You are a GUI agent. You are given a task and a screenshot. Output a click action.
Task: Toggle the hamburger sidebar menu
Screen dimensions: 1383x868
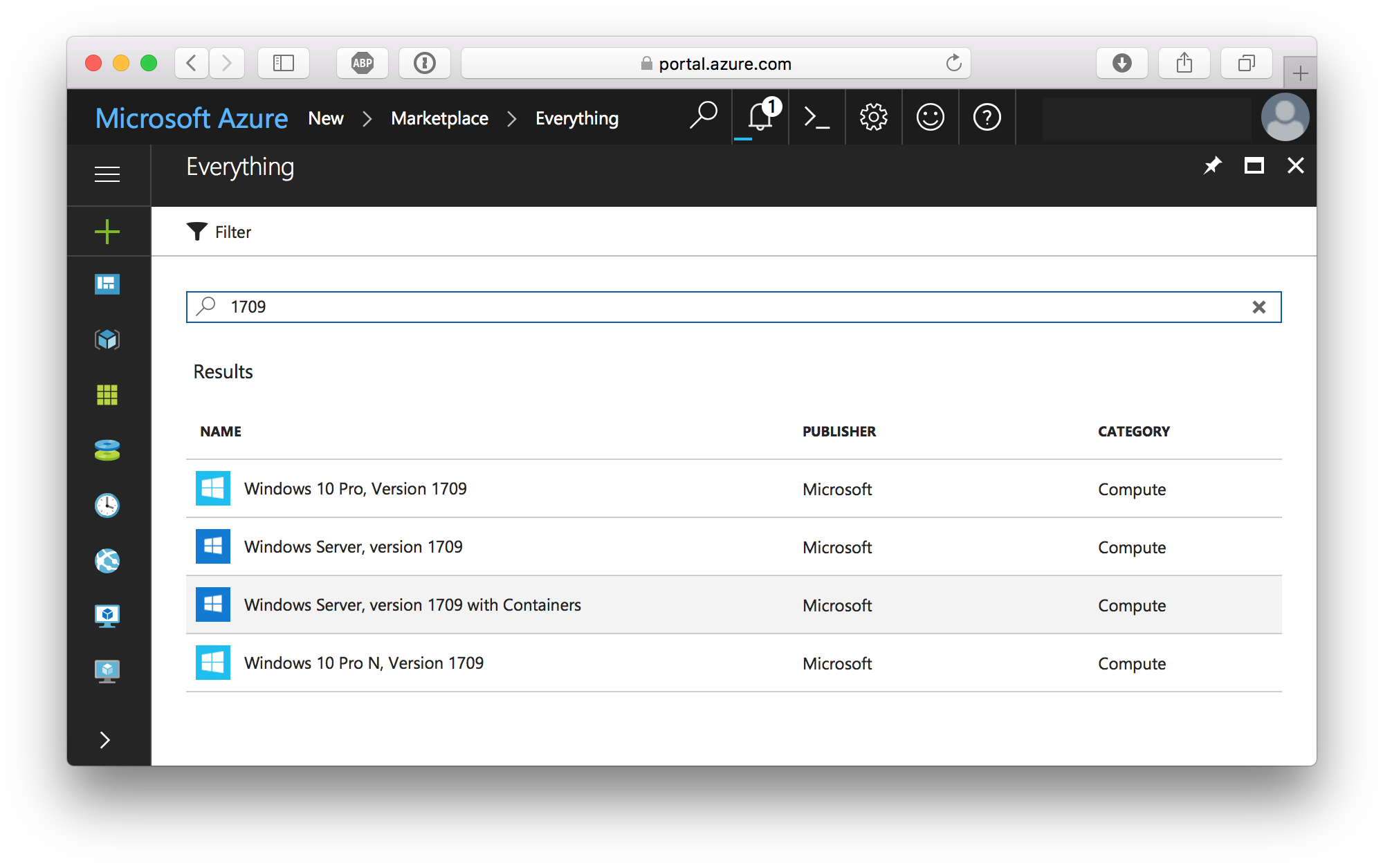[x=107, y=174]
